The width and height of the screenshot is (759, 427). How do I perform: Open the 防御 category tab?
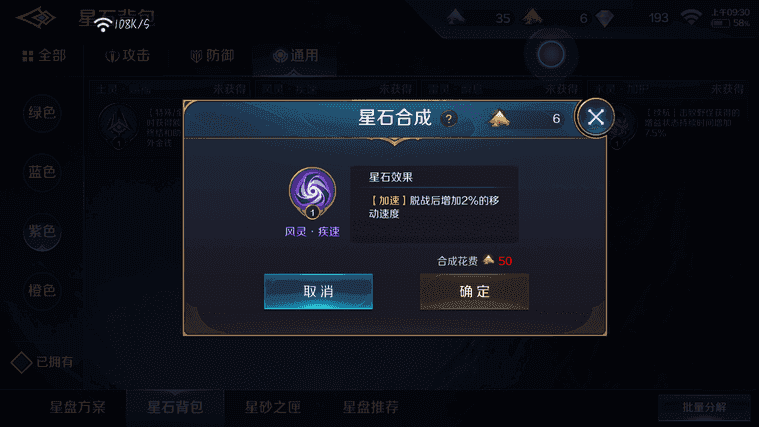[212, 56]
